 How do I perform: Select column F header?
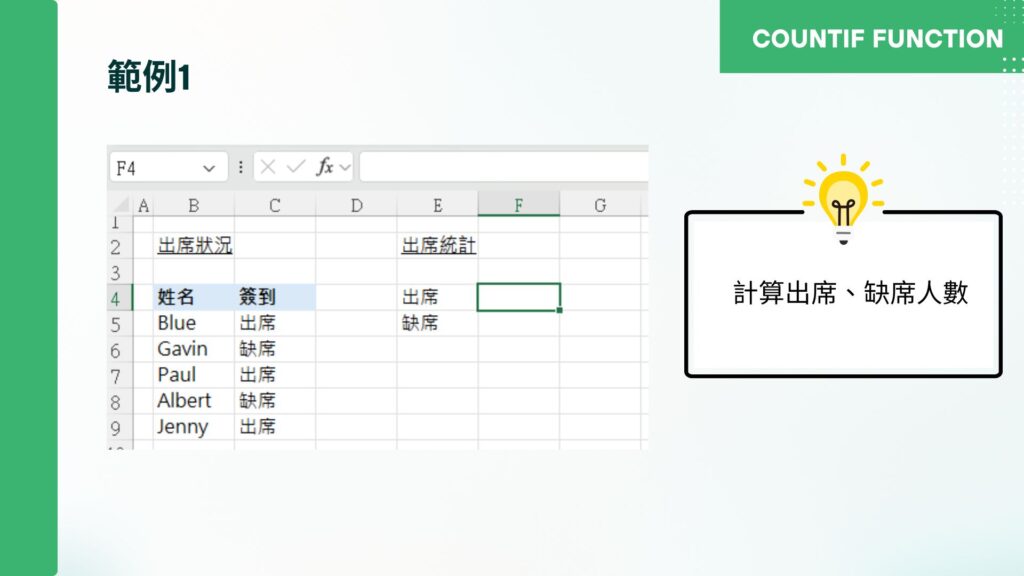pyautogui.click(x=519, y=206)
